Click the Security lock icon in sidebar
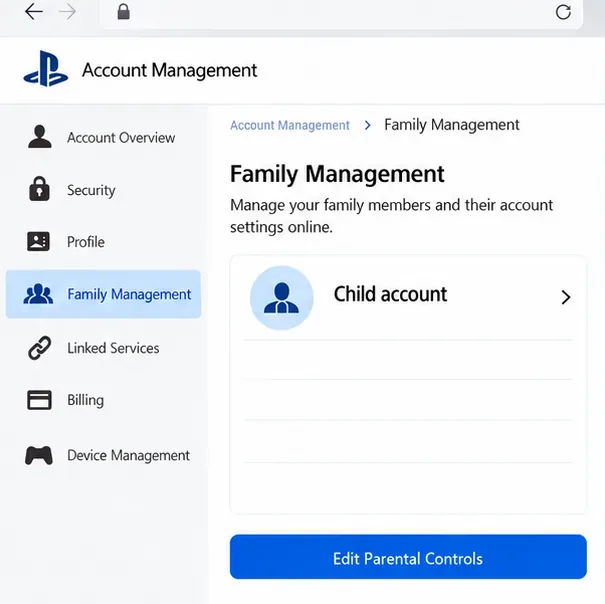Viewport: 605px width, 604px height. coord(39,189)
